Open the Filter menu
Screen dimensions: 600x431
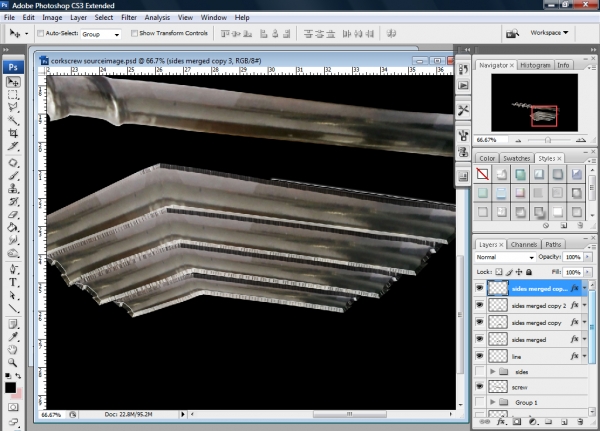[x=129, y=18]
